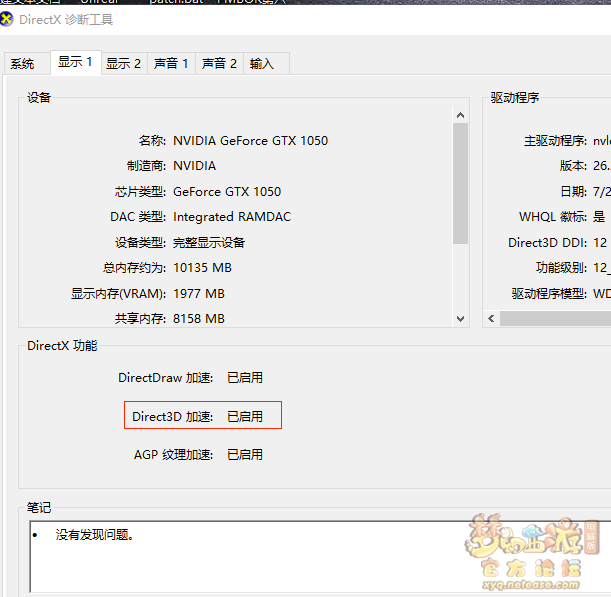611x597 pixels.
Task: Click the 版本 label in driver panel
Action: [x=573, y=166]
